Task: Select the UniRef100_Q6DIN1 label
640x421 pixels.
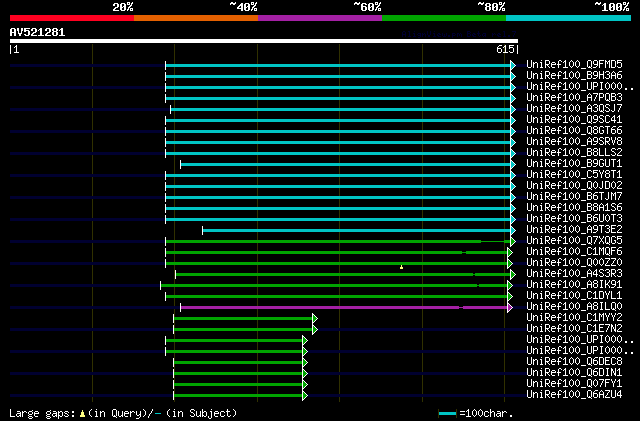Action: 574,373
